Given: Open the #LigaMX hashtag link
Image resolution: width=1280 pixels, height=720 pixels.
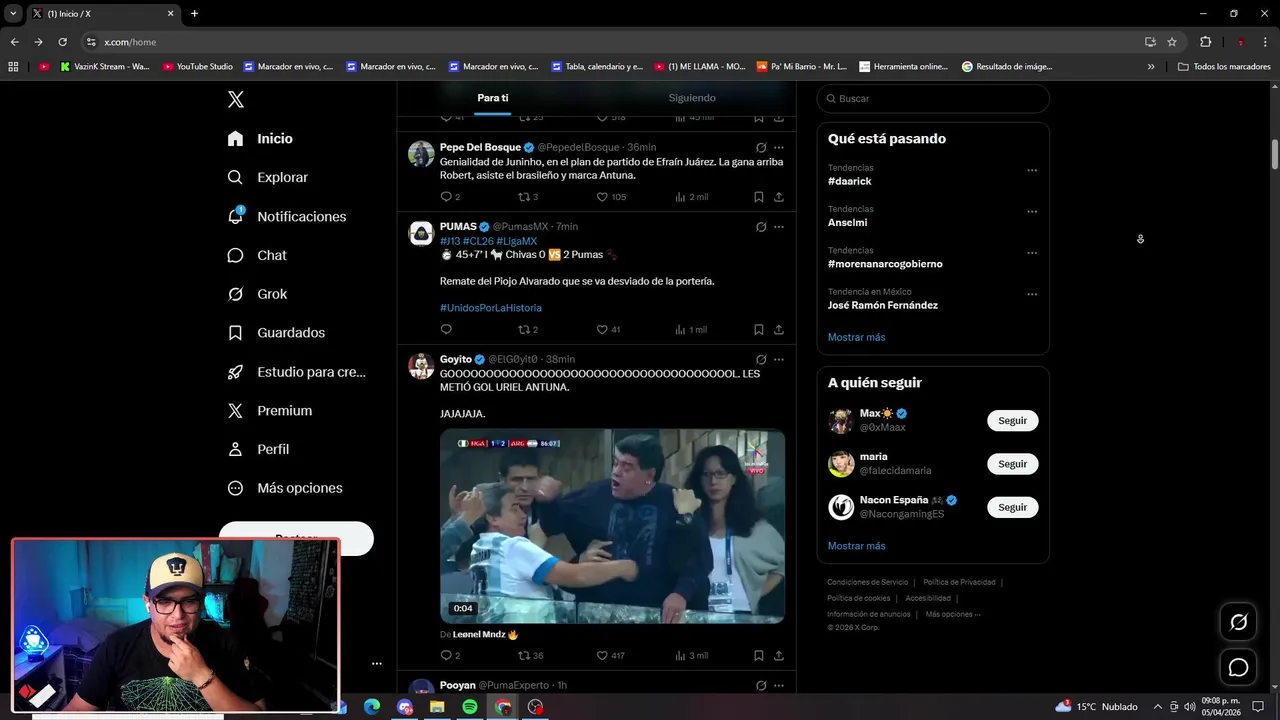Looking at the screenshot, I should tap(516, 241).
